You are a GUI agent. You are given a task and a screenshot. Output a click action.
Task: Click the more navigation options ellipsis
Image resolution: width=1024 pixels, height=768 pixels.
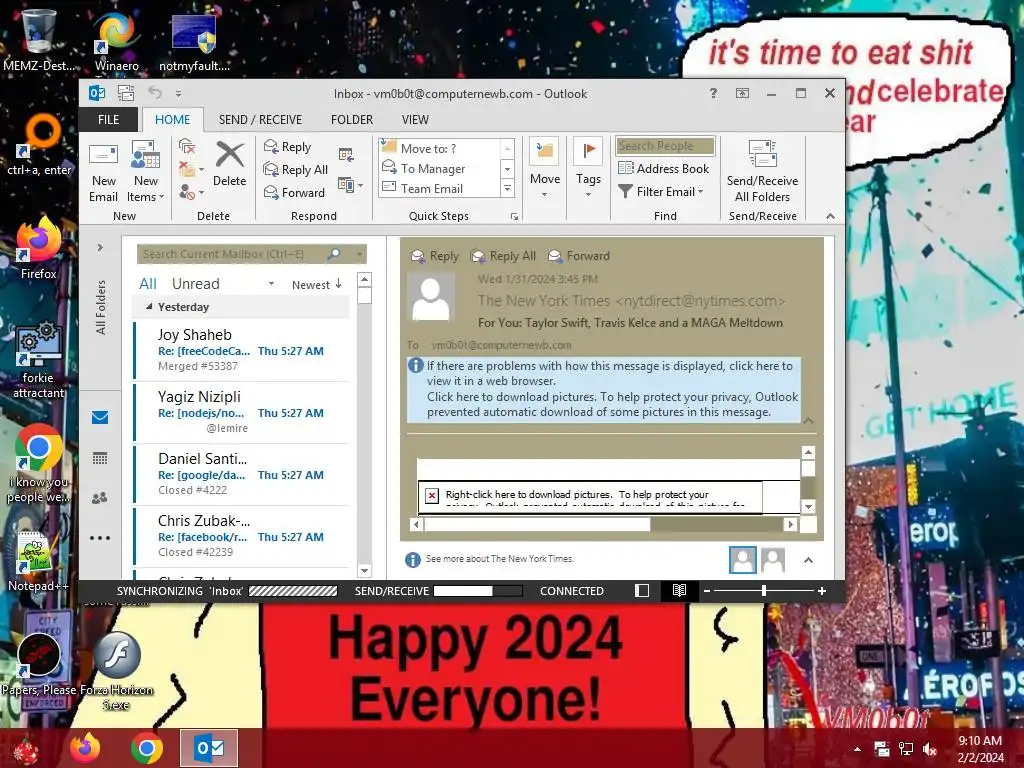pos(100,538)
